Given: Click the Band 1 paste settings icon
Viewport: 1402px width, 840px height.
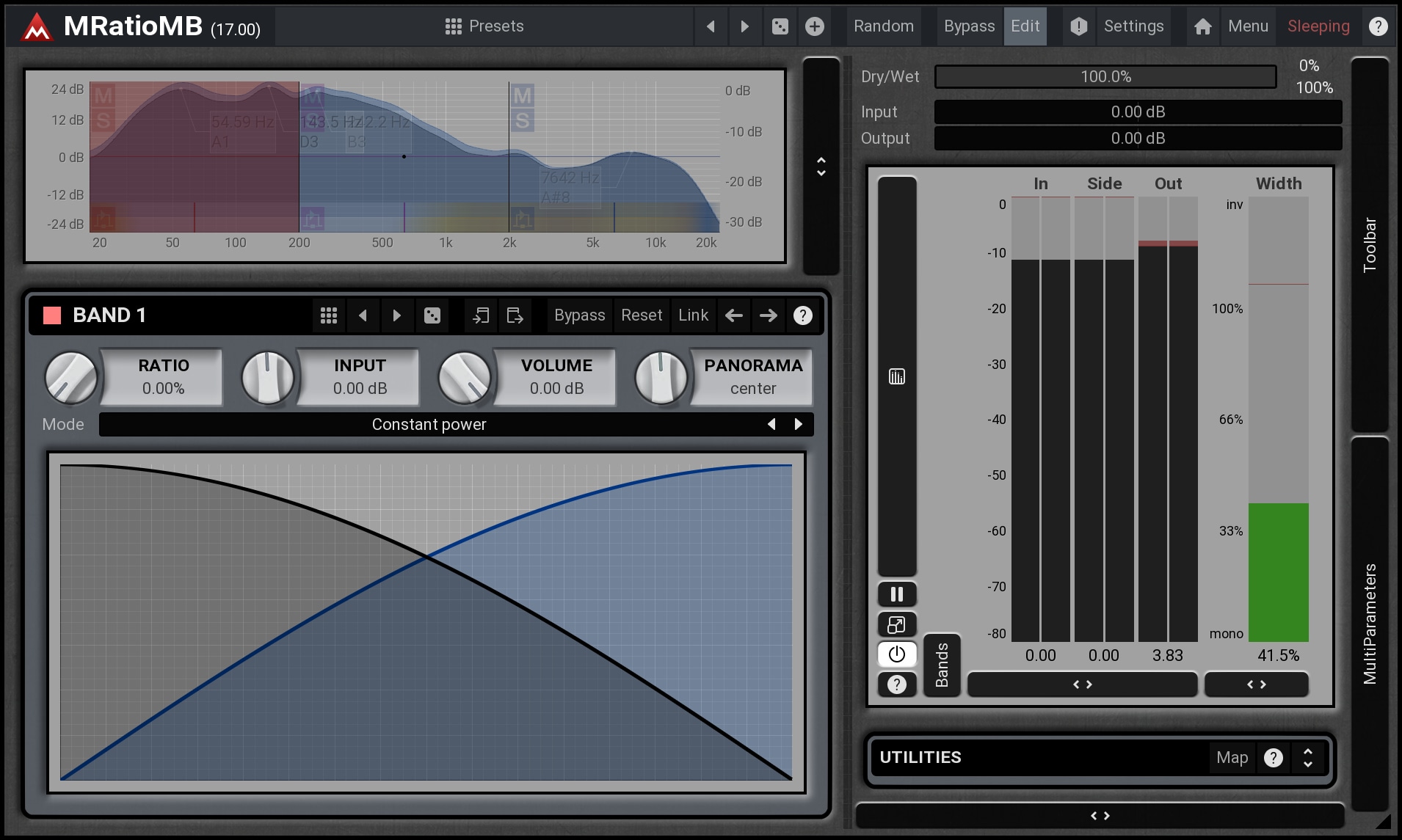Looking at the screenshot, I should [x=515, y=315].
